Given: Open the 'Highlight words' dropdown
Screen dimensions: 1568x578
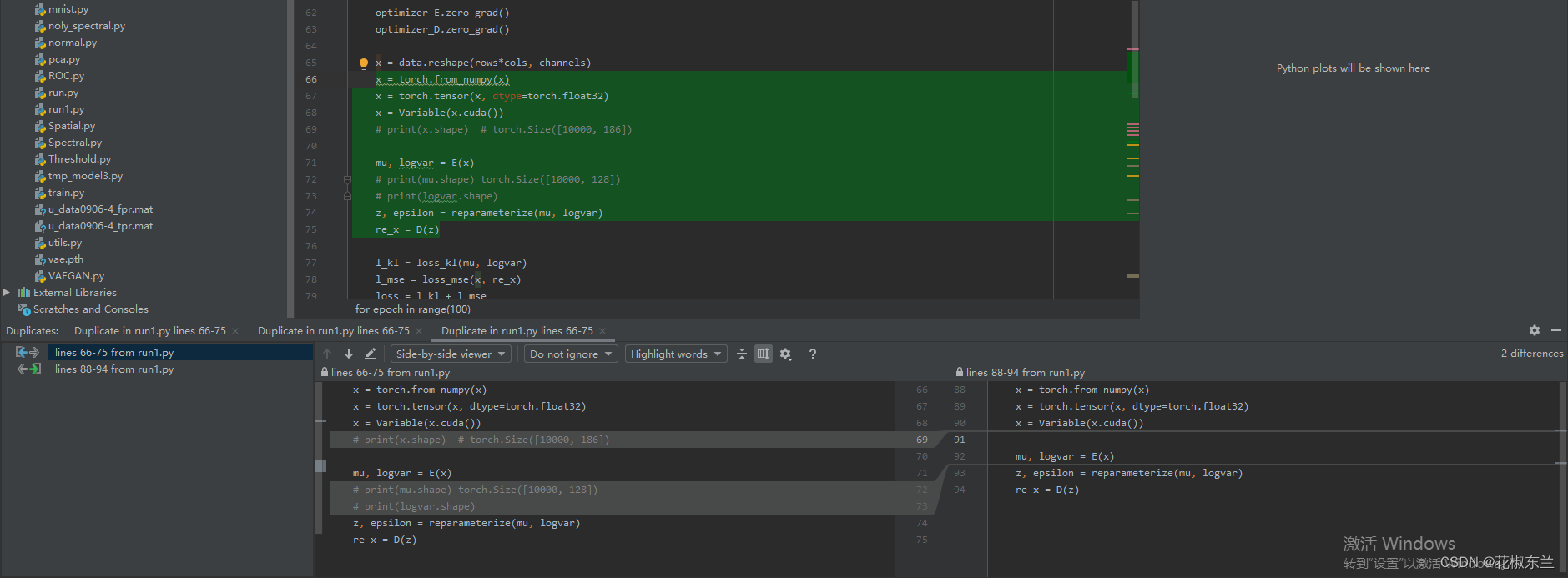Looking at the screenshot, I should coord(676,354).
